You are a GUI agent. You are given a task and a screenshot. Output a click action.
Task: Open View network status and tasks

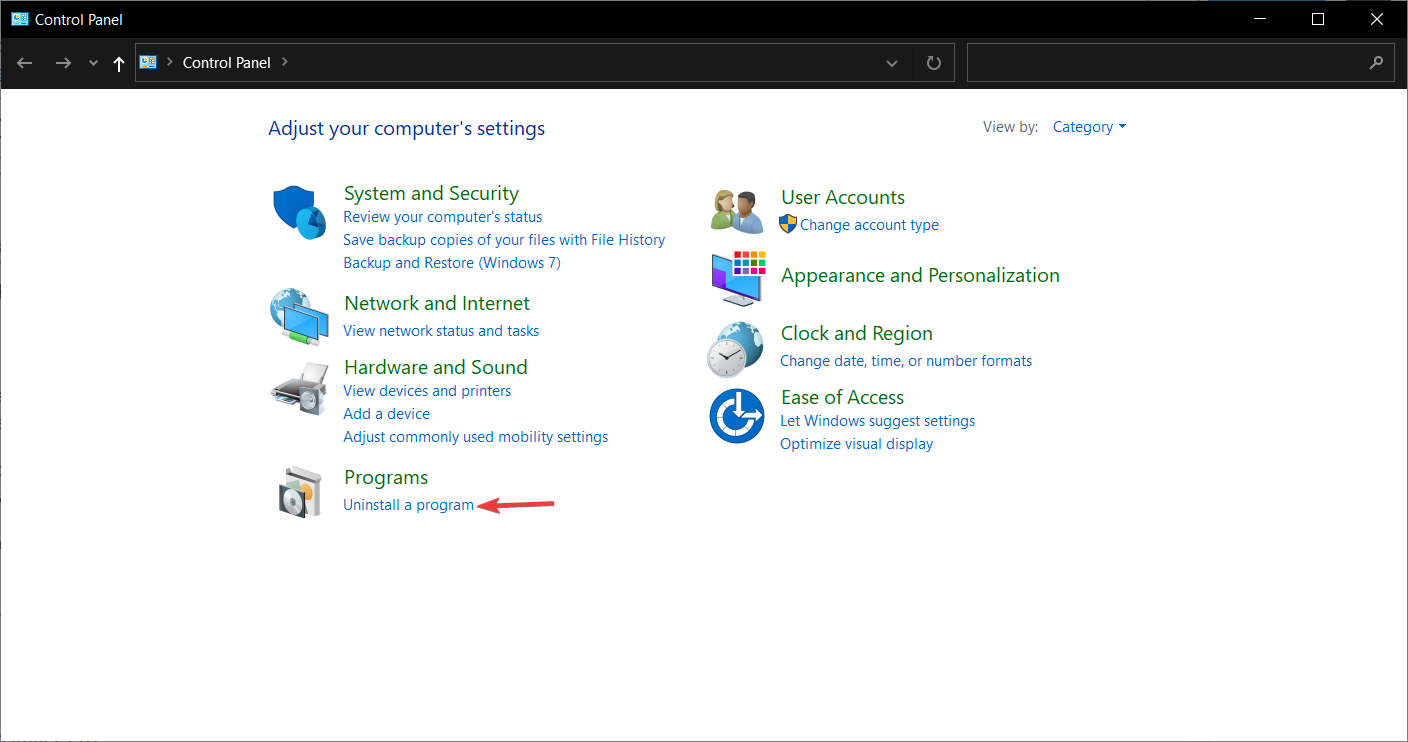point(441,331)
